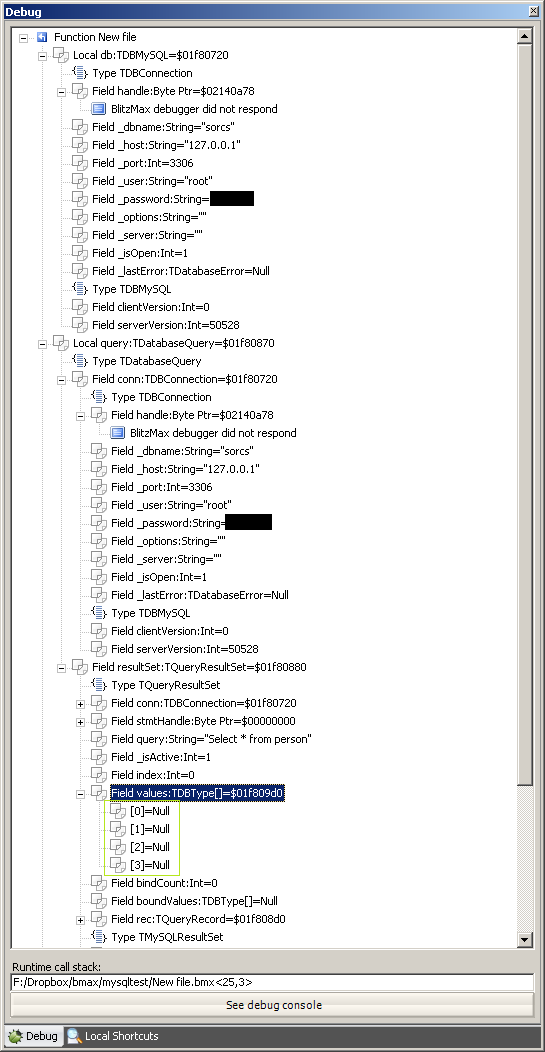The width and height of the screenshot is (545, 1052).
Task: Collapse the expanded Field conn node under Local query
Action: [x=61, y=380]
